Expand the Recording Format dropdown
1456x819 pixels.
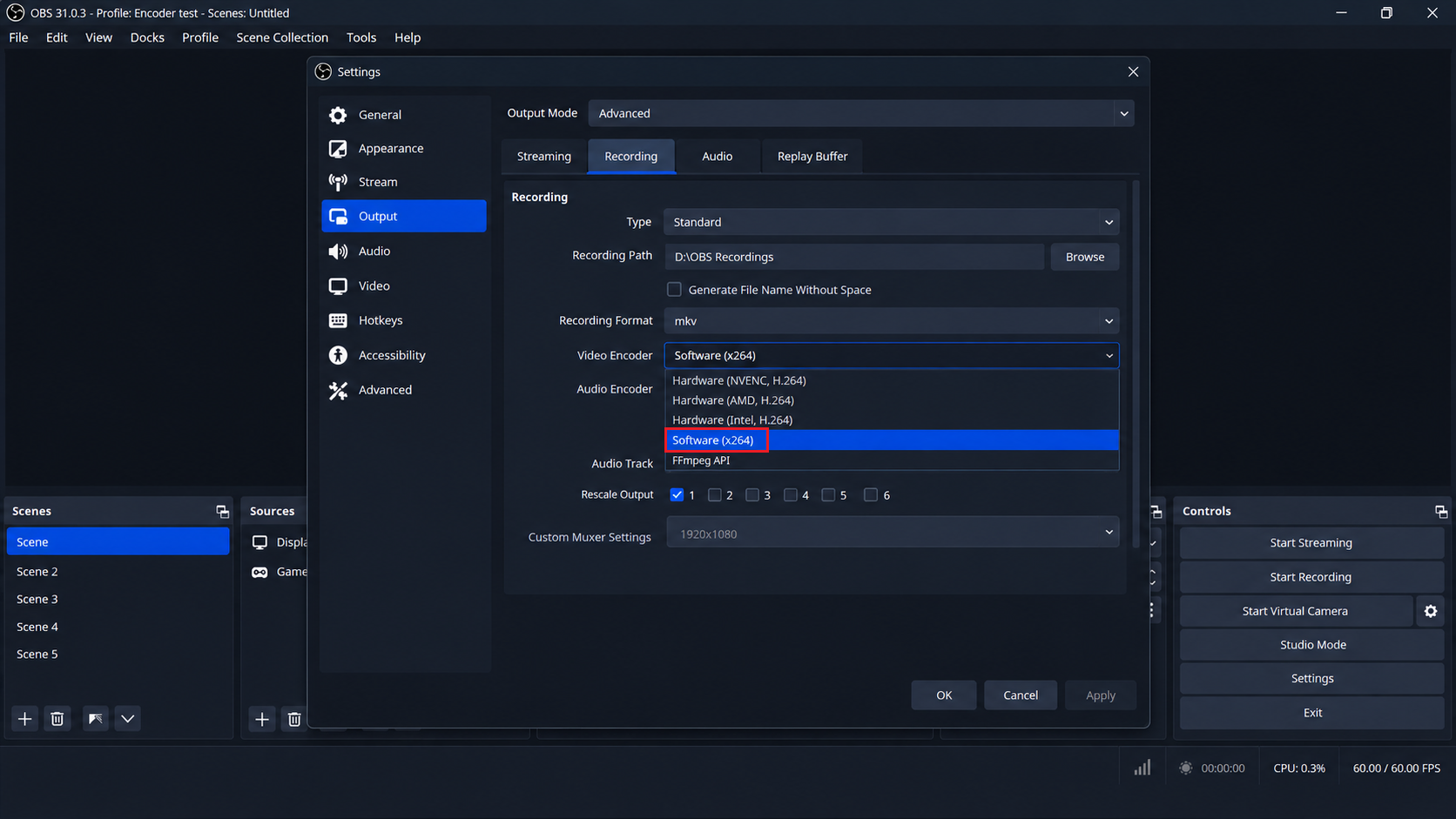click(892, 321)
